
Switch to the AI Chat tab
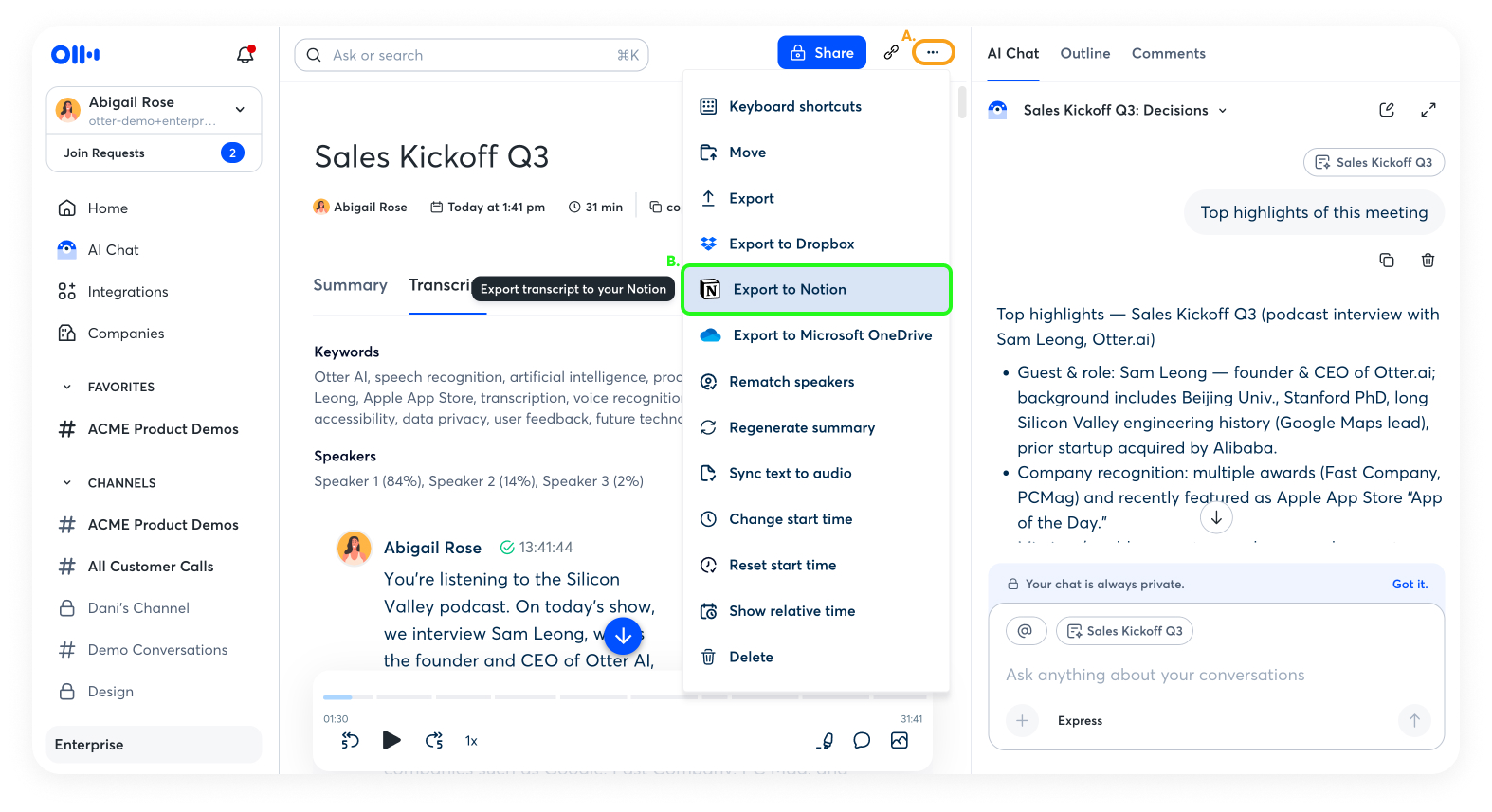(1013, 53)
